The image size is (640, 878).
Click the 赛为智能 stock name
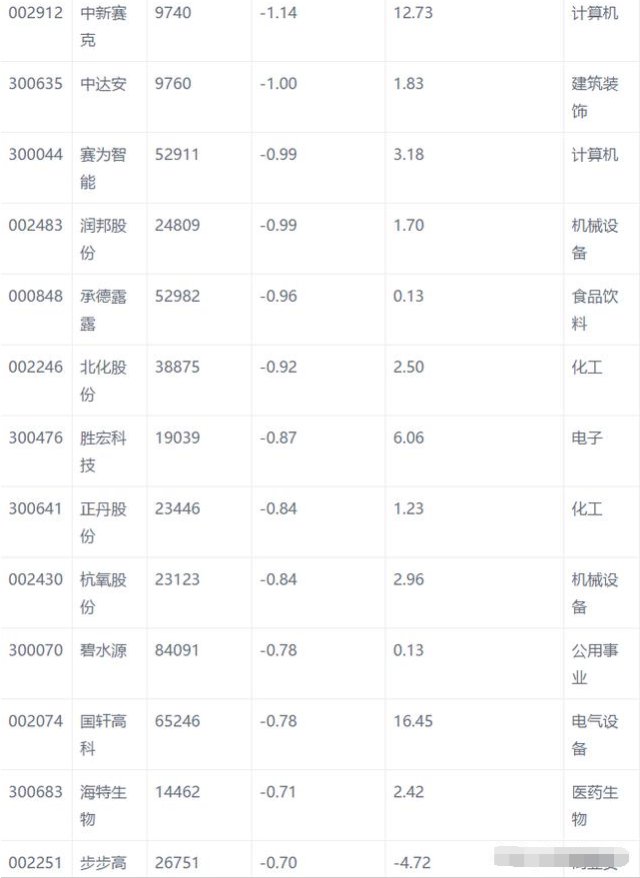point(103,169)
